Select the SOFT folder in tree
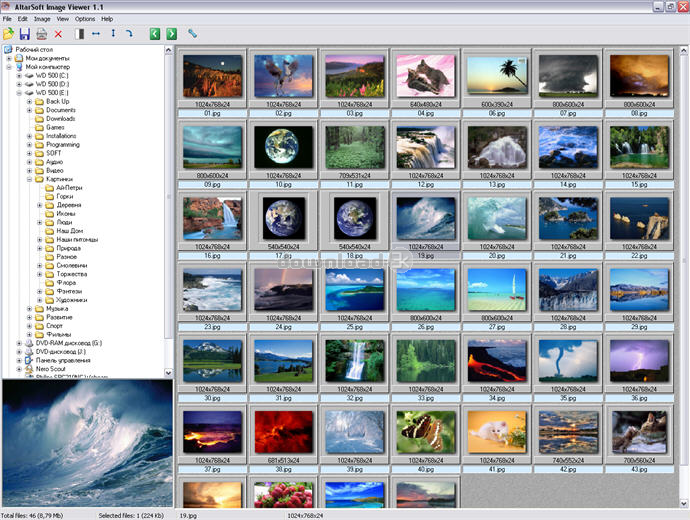The image size is (690, 520). click(54, 153)
